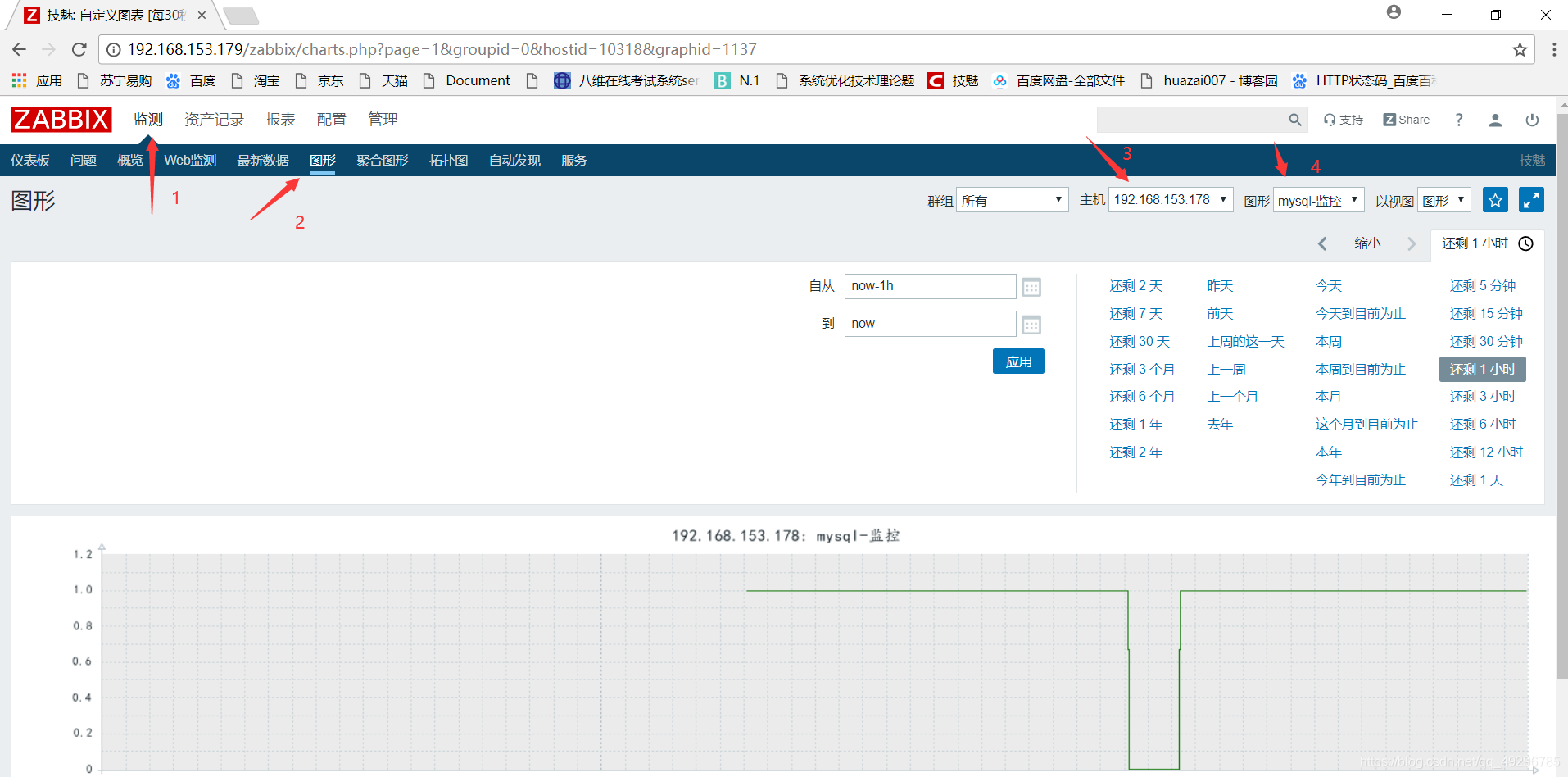Select 还剩 12 小时 time range
The width and height of the screenshot is (1568, 777).
(1486, 452)
